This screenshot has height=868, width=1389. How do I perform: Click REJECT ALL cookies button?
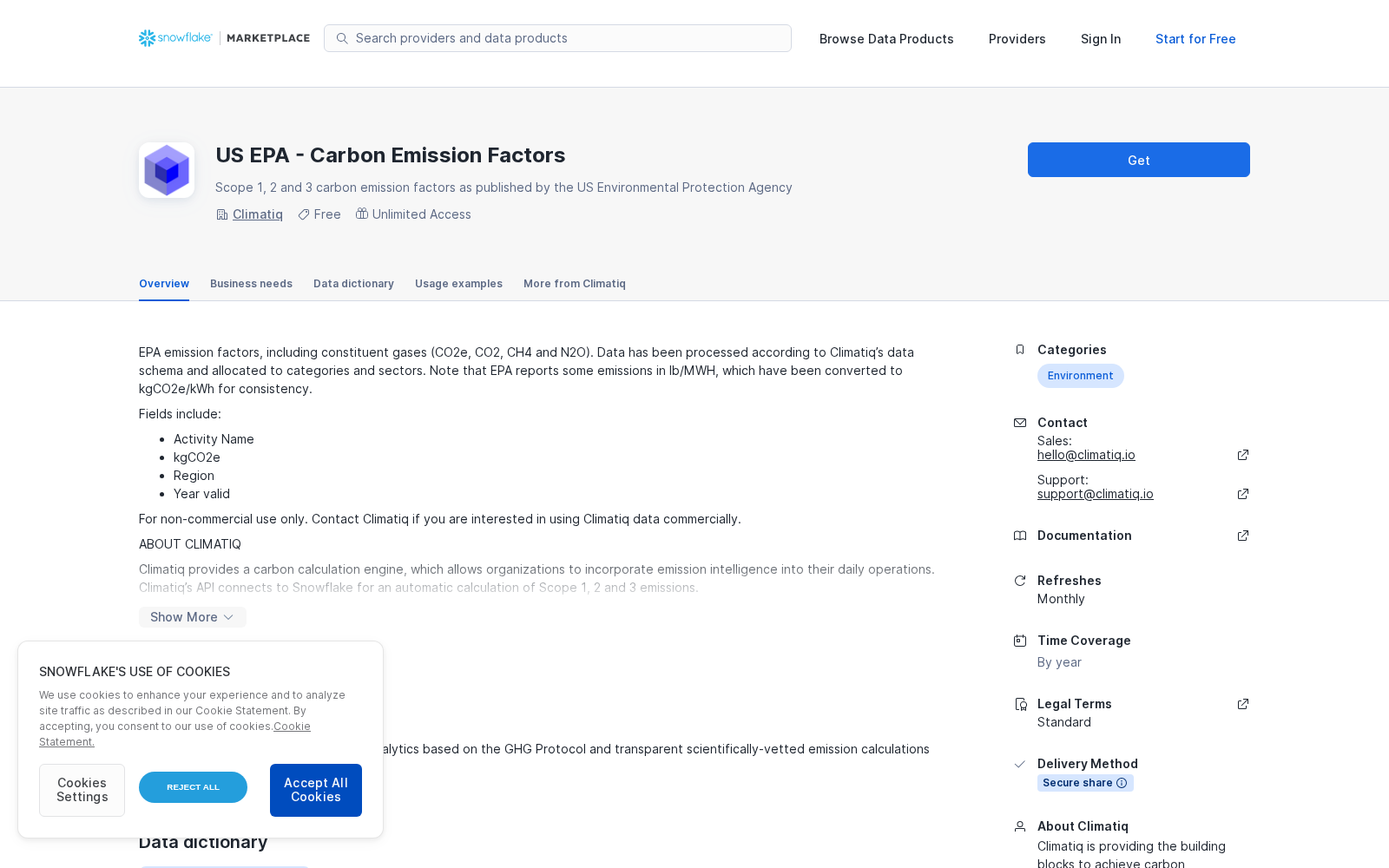pyautogui.click(x=193, y=787)
